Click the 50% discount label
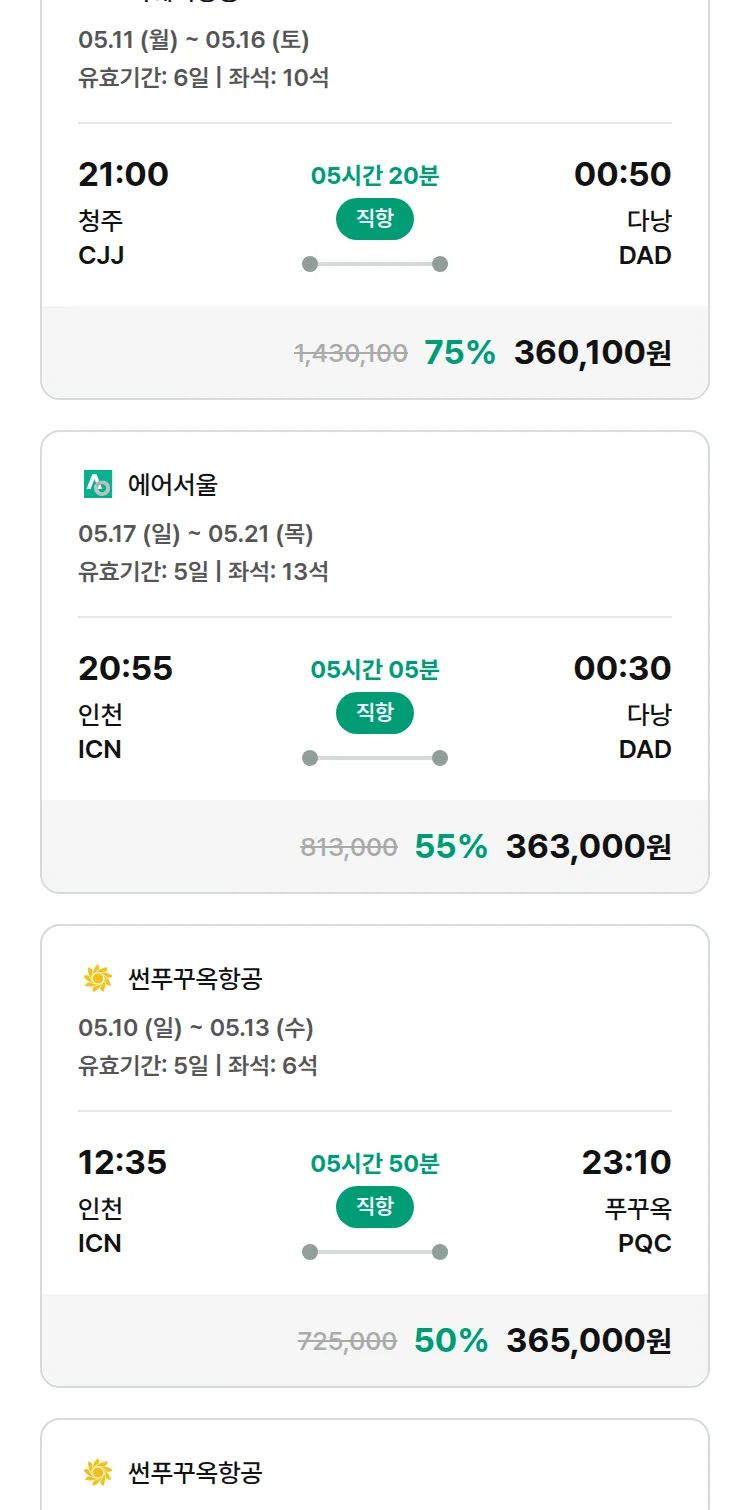This screenshot has height=1510, width=750. (x=451, y=1340)
